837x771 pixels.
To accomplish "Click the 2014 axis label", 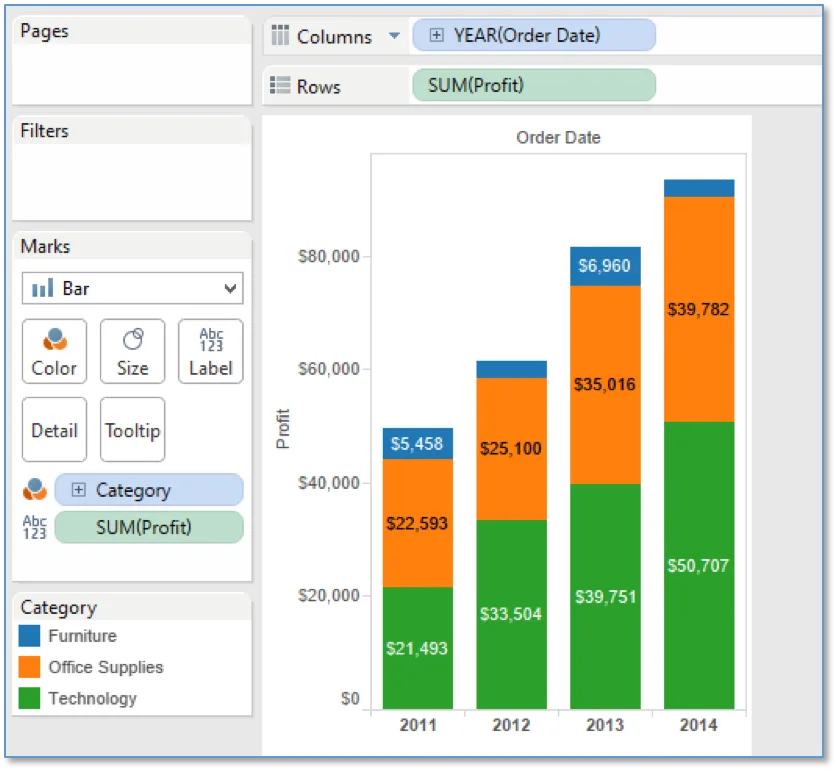I will (698, 725).
